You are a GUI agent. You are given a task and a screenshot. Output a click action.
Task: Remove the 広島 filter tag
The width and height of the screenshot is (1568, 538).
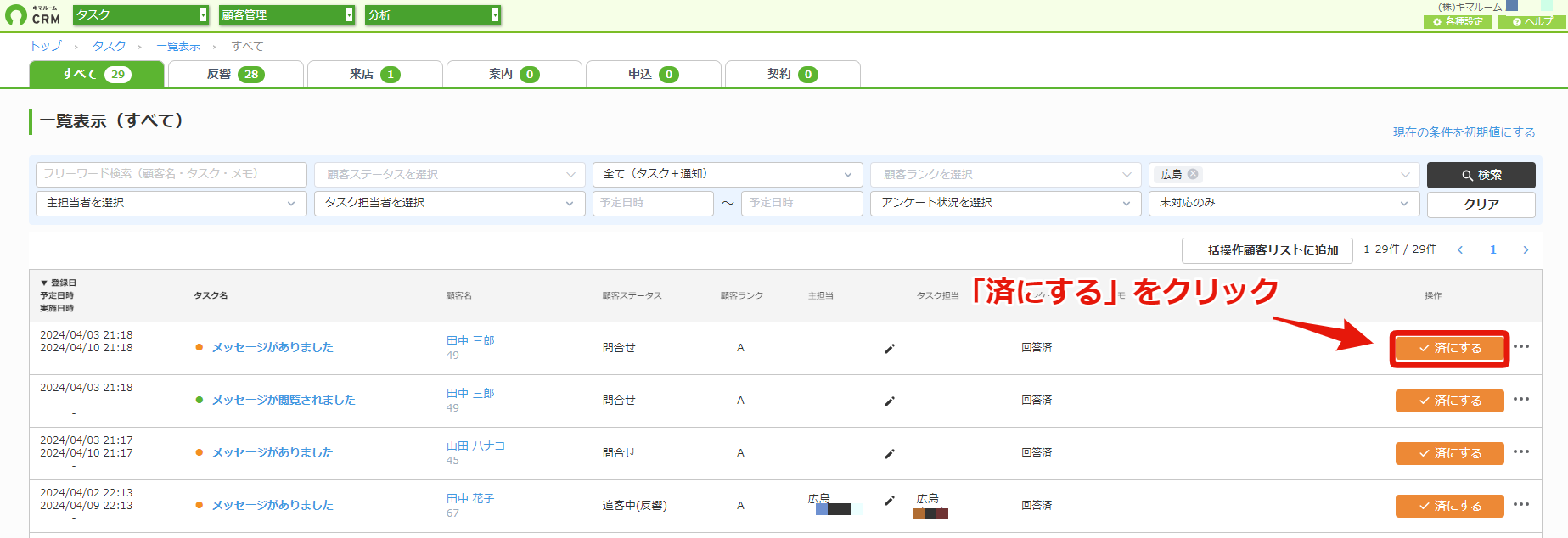pyautogui.click(x=1193, y=174)
